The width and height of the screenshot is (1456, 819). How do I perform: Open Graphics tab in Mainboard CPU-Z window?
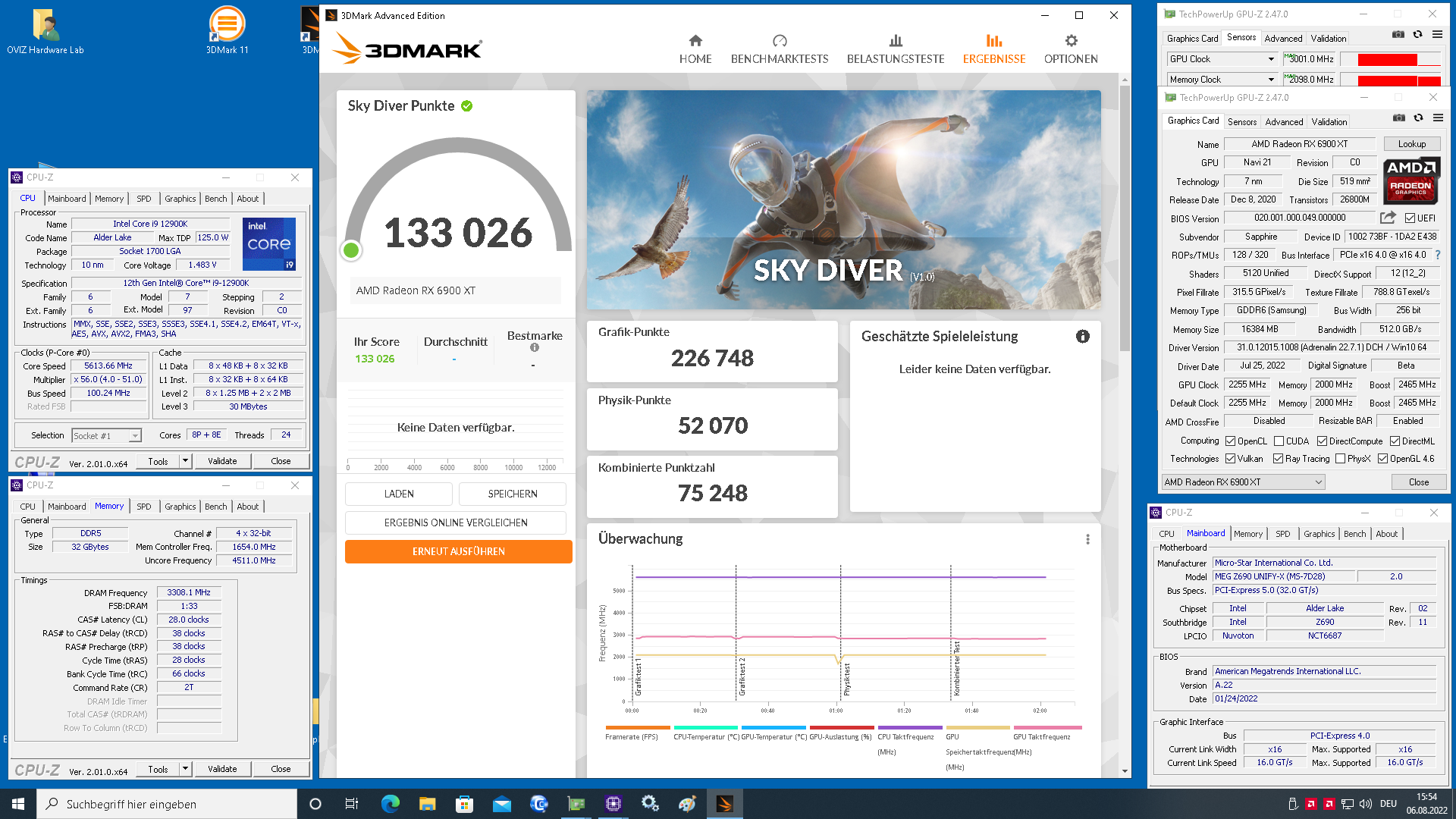click(1319, 534)
